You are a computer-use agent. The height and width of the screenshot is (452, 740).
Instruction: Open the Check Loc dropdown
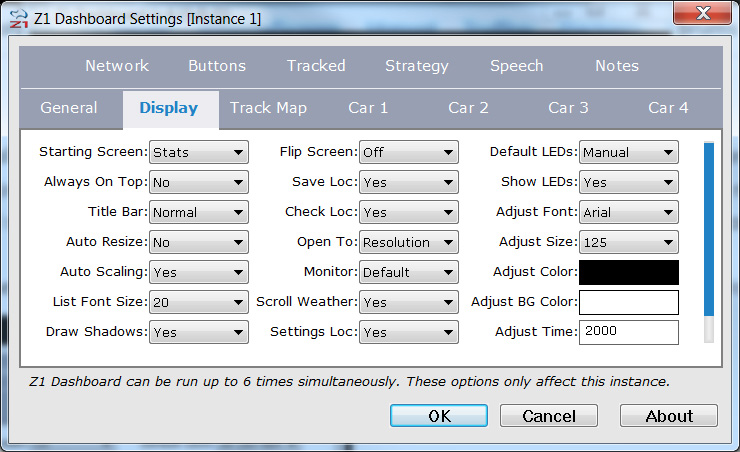pyautogui.click(x=409, y=212)
